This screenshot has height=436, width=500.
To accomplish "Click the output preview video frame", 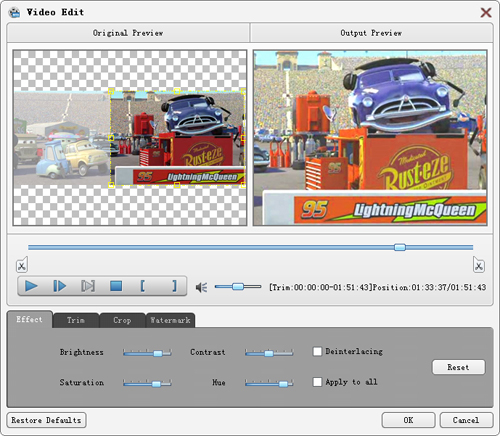I will point(370,138).
